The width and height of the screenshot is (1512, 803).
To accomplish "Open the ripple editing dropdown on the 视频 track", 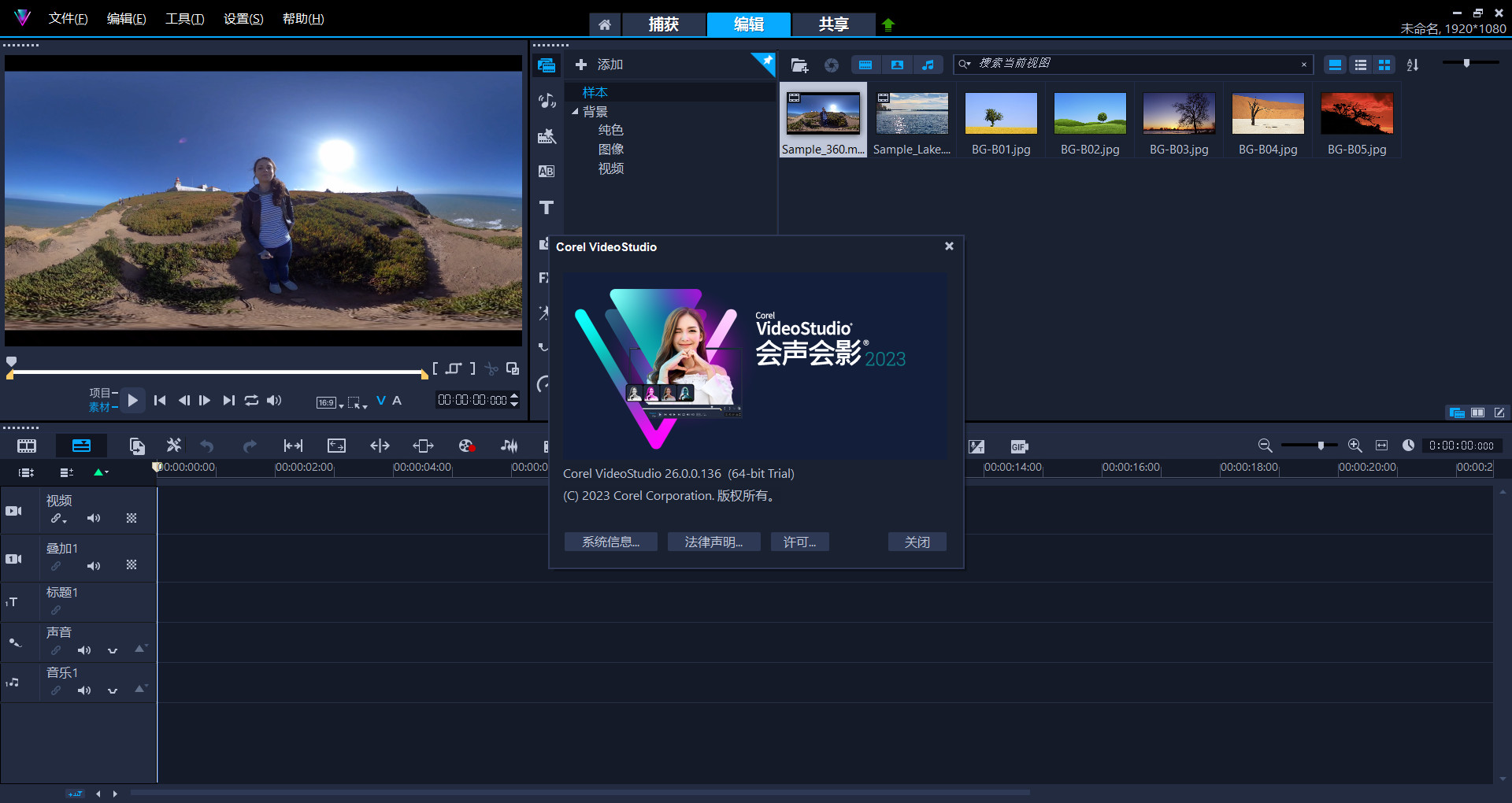I will point(65,520).
